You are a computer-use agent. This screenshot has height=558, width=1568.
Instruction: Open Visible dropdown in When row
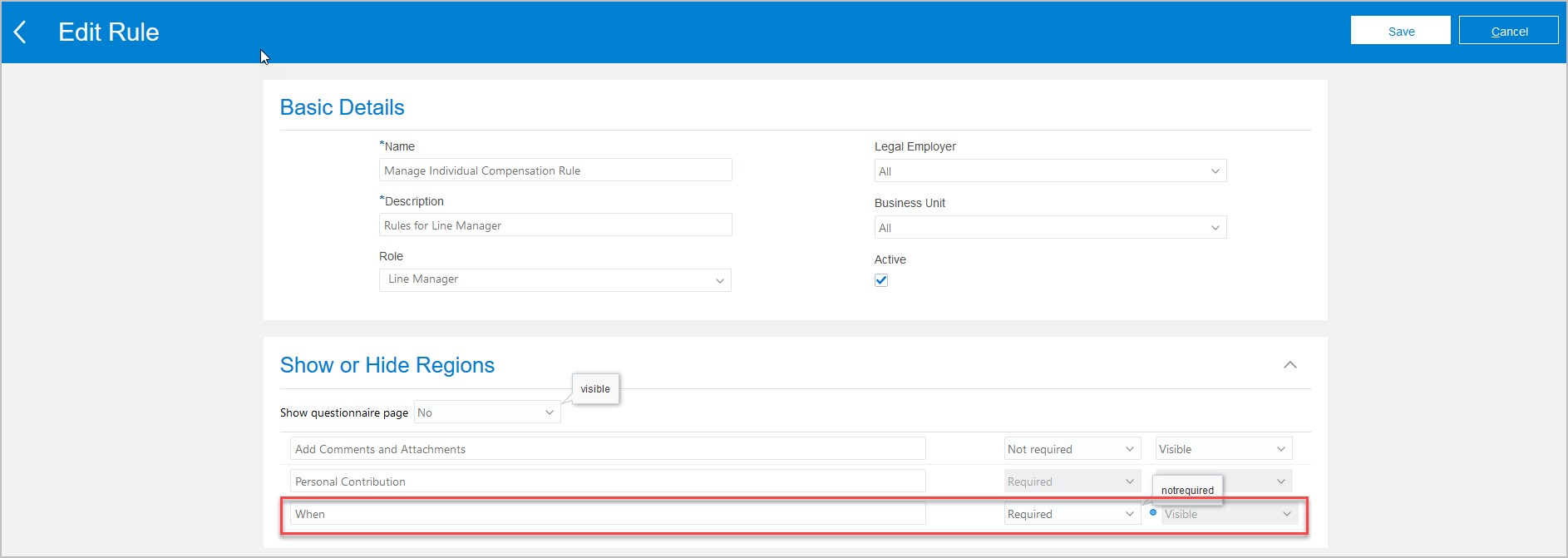point(1229,514)
